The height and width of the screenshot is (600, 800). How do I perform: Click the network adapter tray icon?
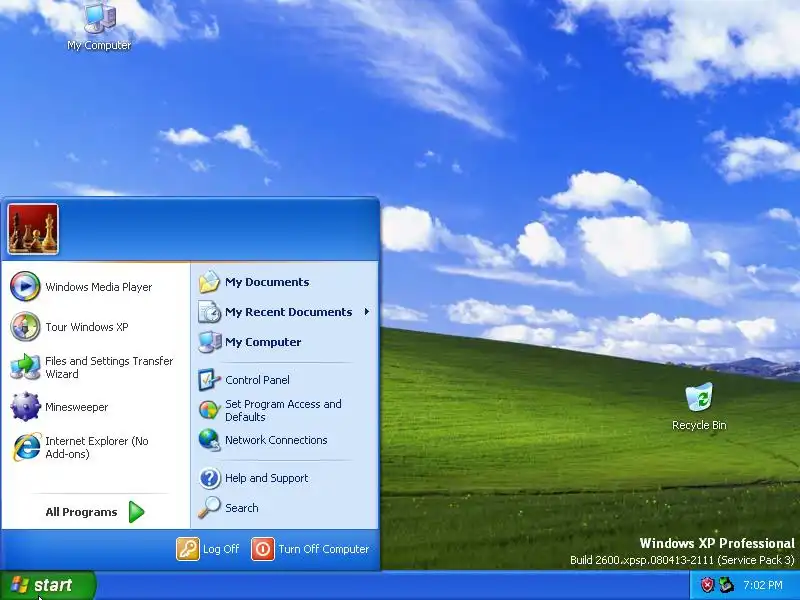pyautogui.click(x=726, y=585)
